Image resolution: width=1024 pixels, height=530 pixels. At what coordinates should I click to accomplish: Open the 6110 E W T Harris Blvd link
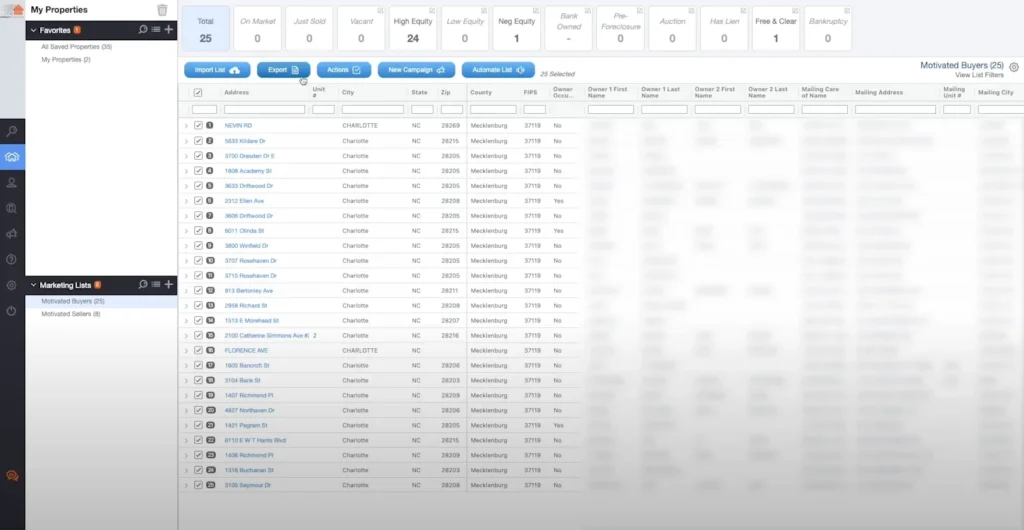click(x=255, y=441)
